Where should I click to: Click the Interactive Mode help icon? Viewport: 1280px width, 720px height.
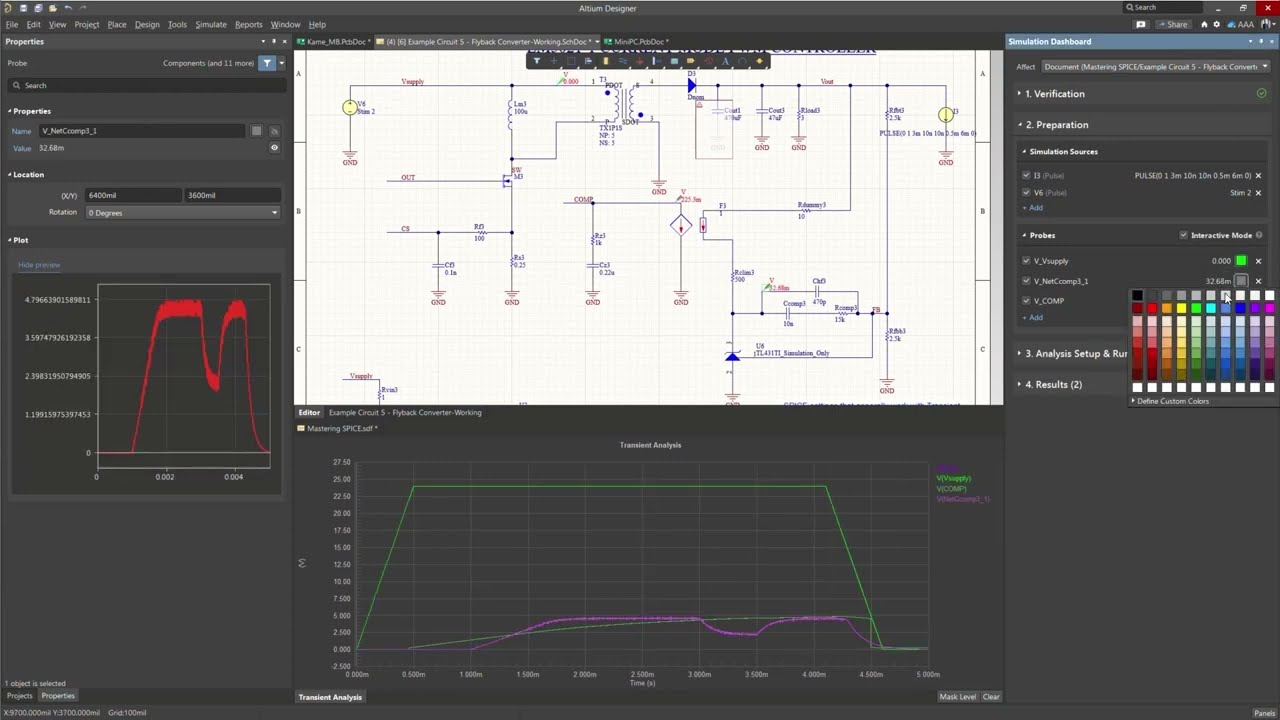(x=1259, y=235)
